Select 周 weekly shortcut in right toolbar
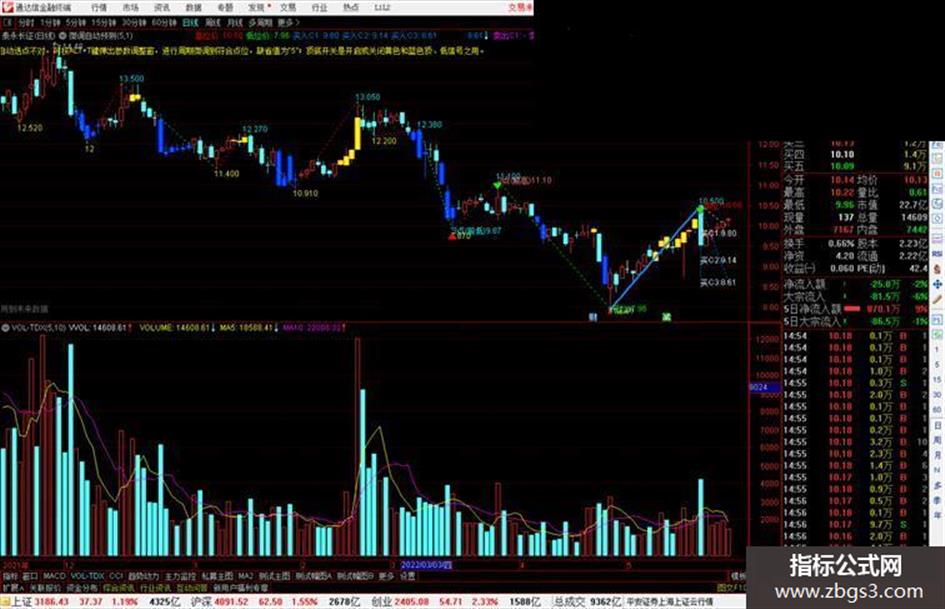The height and width of the screenshot is (609, 945). 937,440
